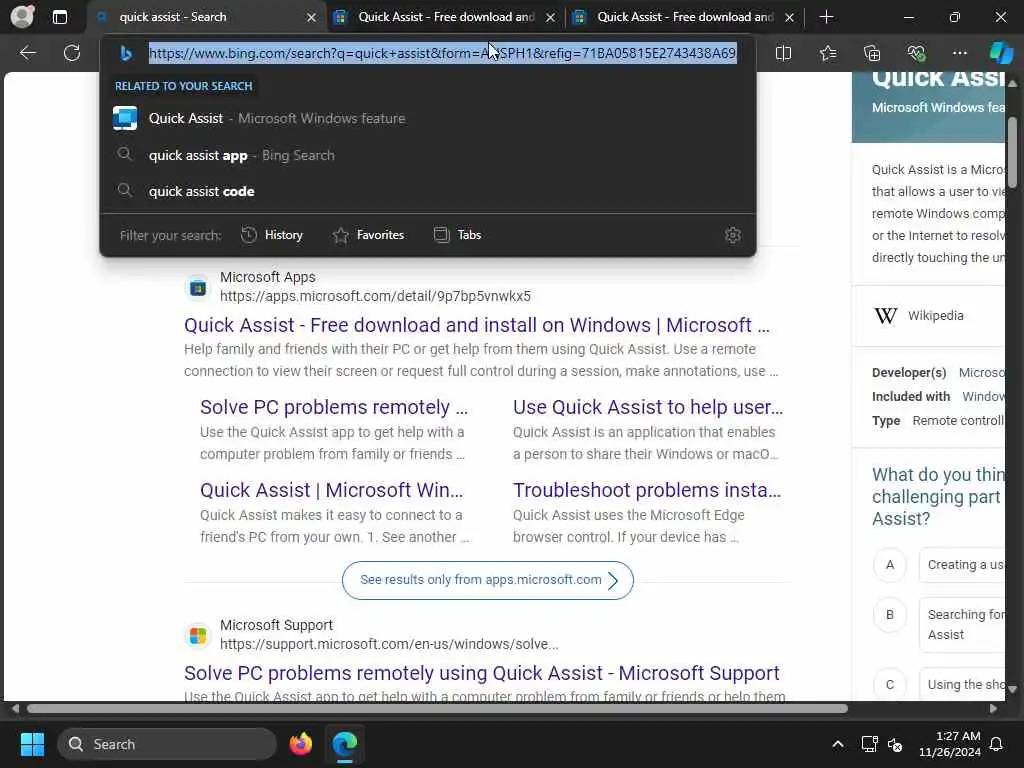Choose 'quick assist app' Bing Search suggestion

coord(428,155)
